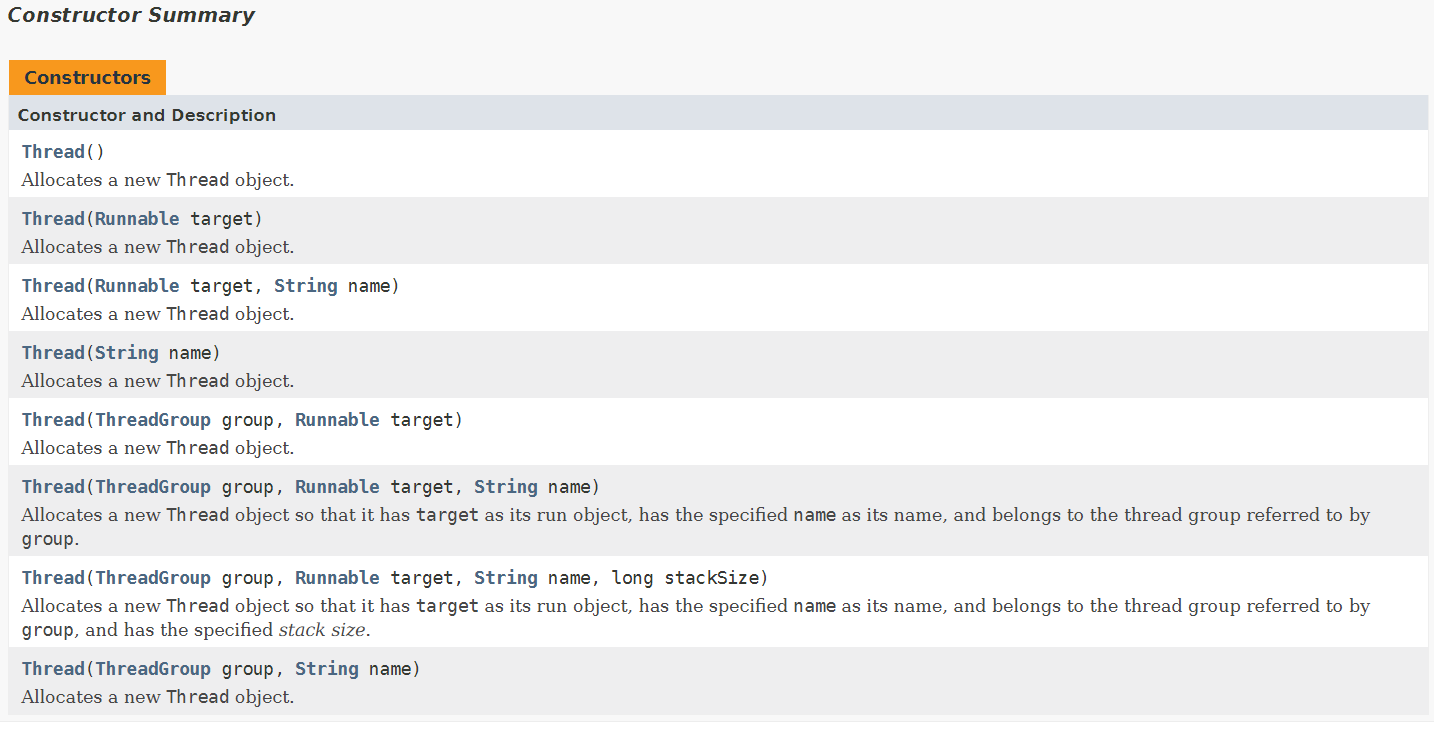Open Thread(ThreadGroup group, Runnable target) constructor link
The height and width of the screenshot is (729, 1434).
(53, 420)
